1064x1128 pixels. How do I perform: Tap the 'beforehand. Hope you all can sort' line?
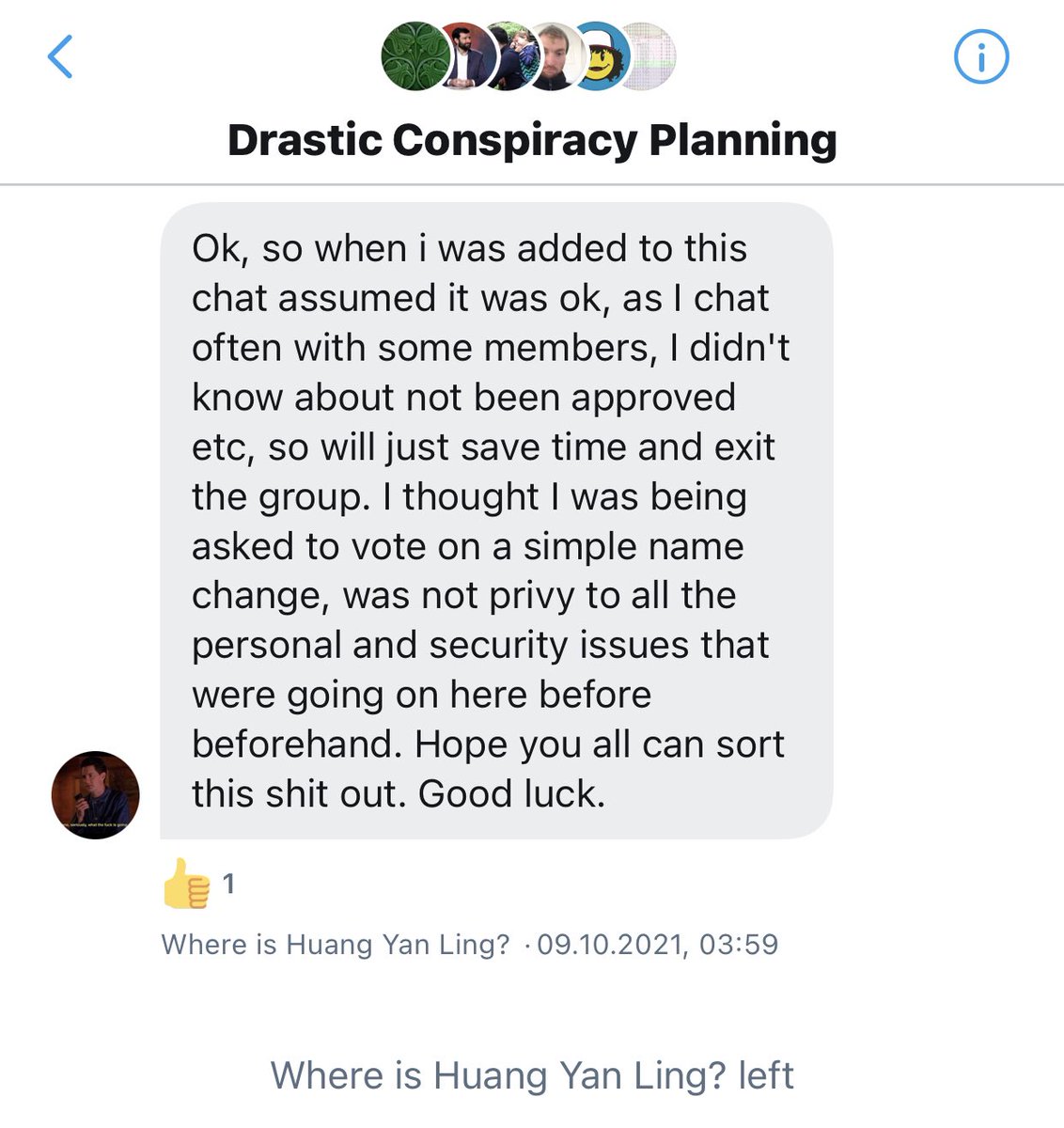pos(488,744)
